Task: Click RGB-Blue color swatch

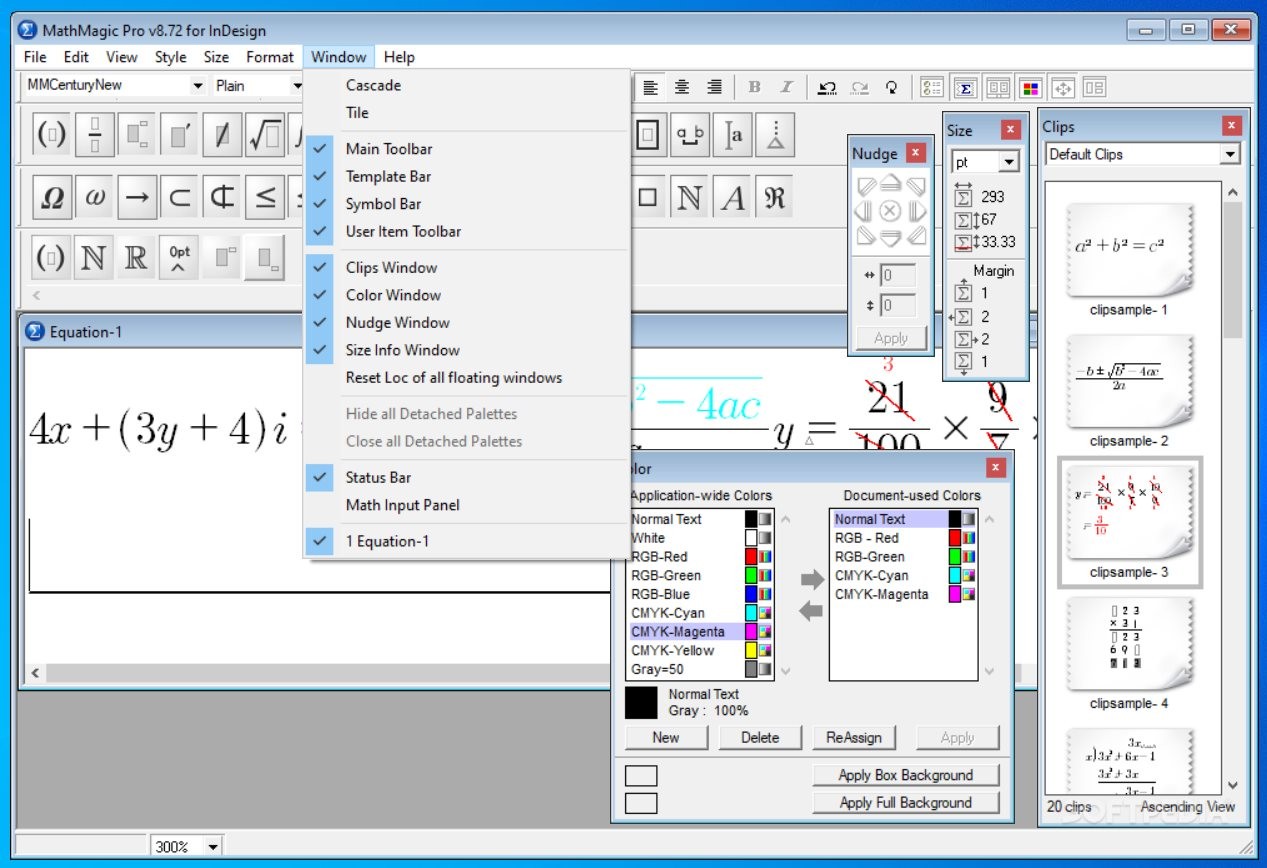Action: (x=751, y=594)
